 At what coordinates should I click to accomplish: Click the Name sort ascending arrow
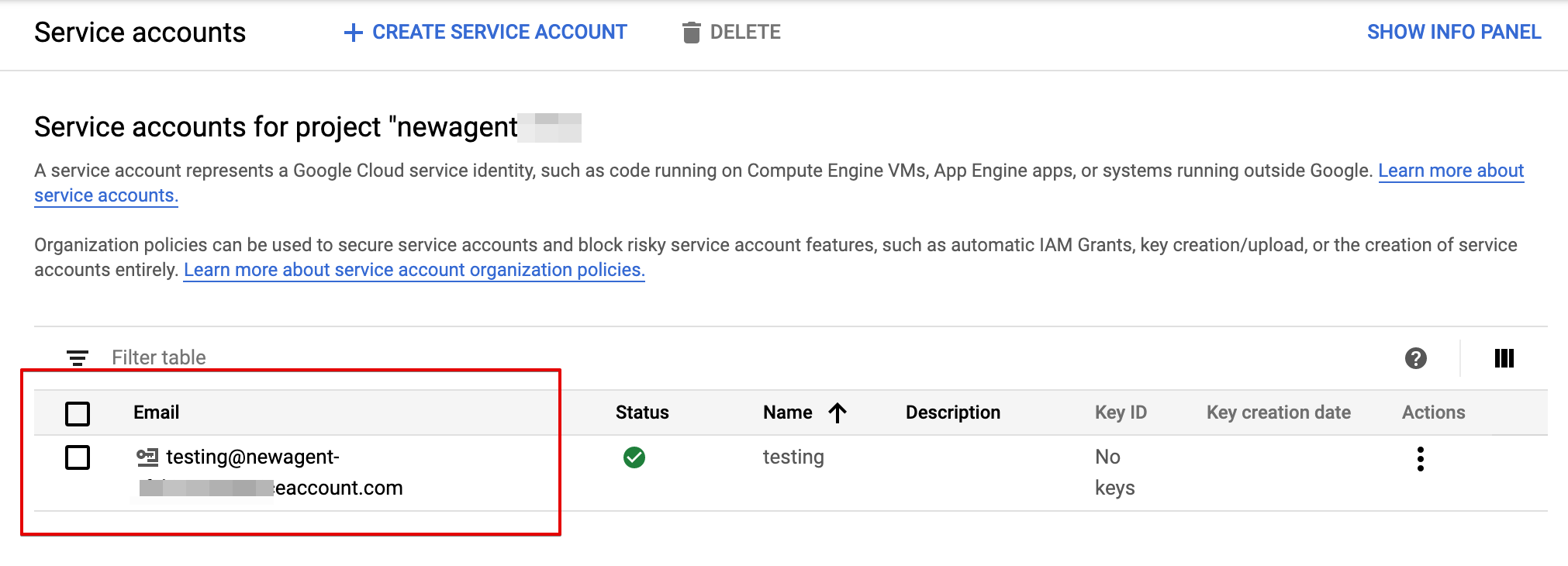click(837, 412)
